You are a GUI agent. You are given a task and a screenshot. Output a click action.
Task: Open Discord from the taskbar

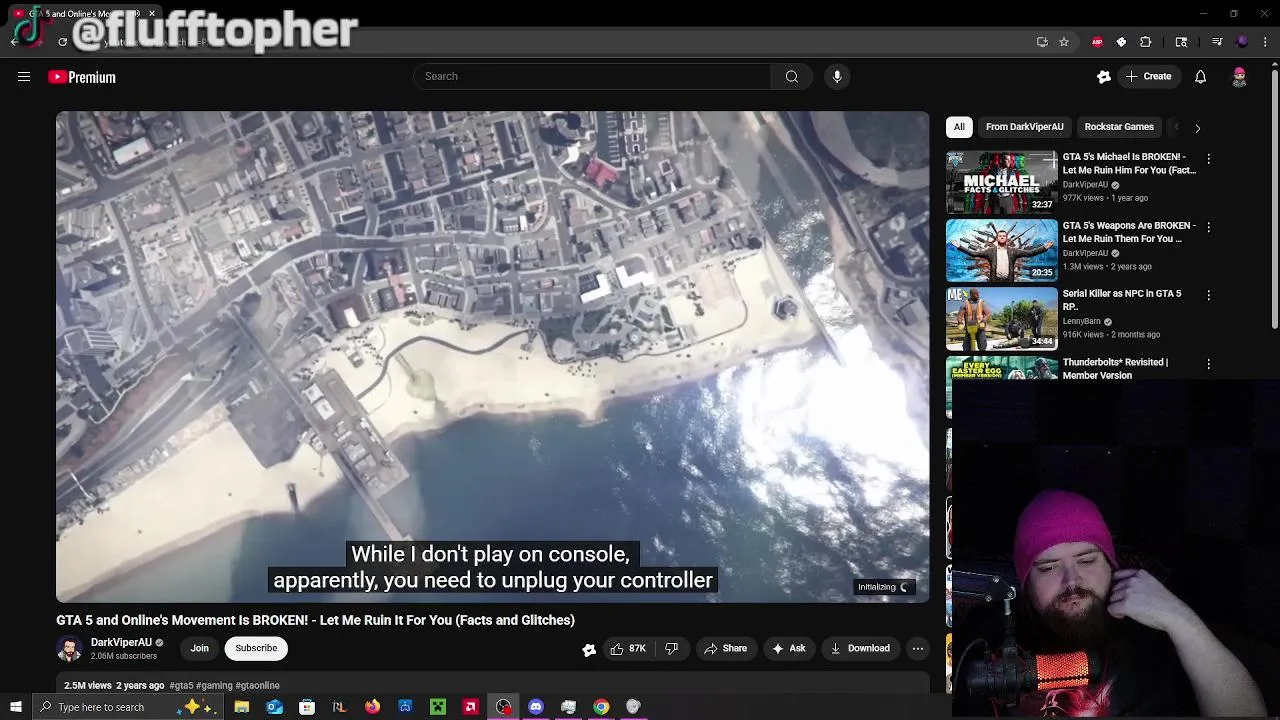536,707
